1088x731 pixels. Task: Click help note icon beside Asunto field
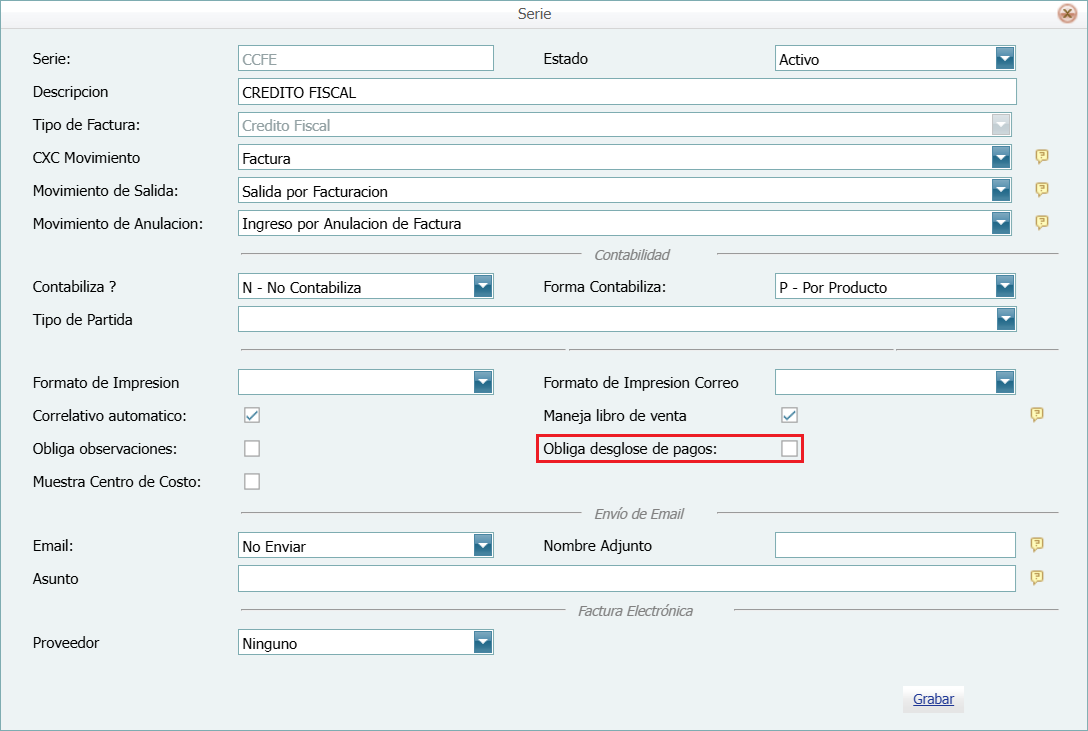tap(1037, 578)
